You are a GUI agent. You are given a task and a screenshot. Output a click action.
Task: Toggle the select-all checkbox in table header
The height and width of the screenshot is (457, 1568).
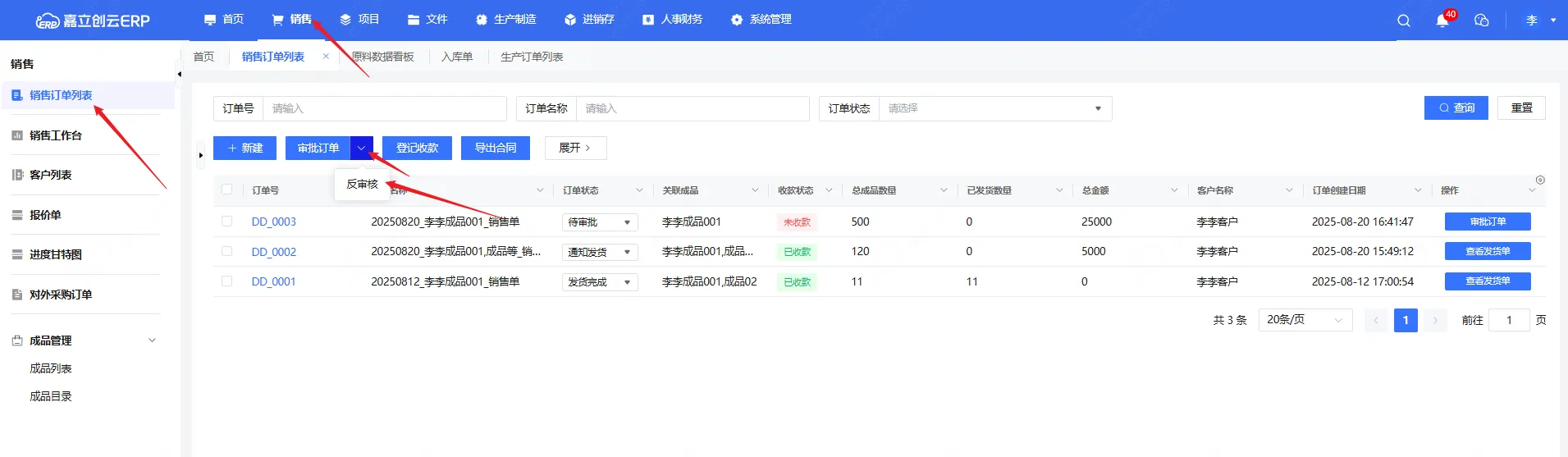[227, 190]
